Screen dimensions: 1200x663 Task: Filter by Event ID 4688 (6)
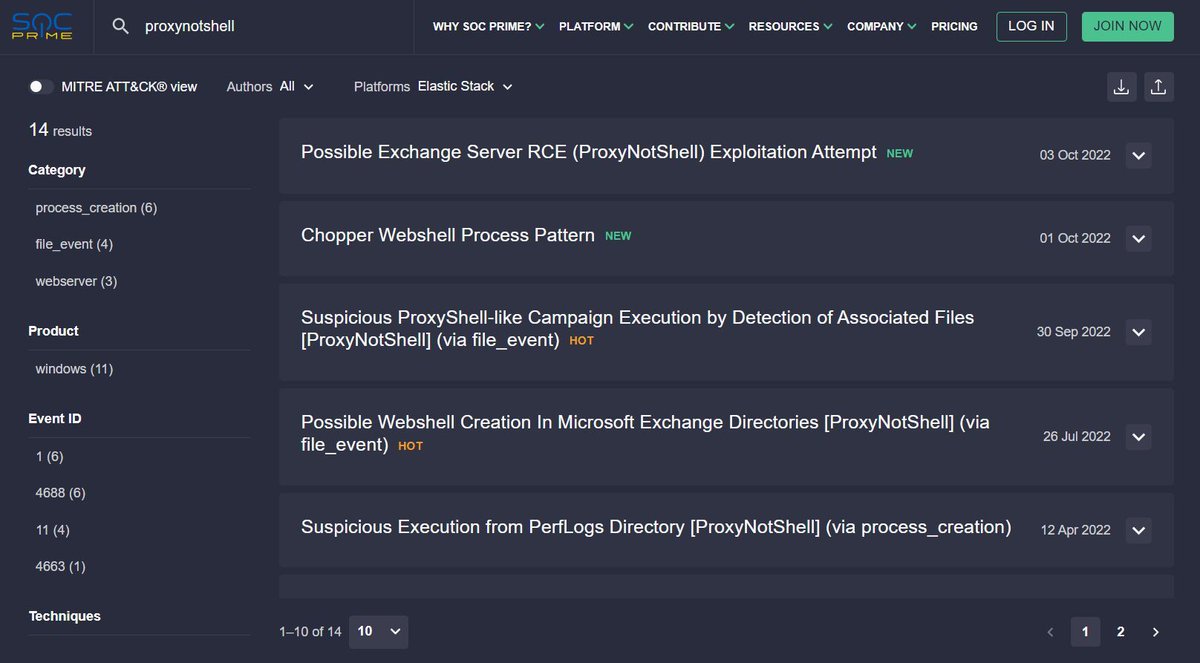pos(60,493)
